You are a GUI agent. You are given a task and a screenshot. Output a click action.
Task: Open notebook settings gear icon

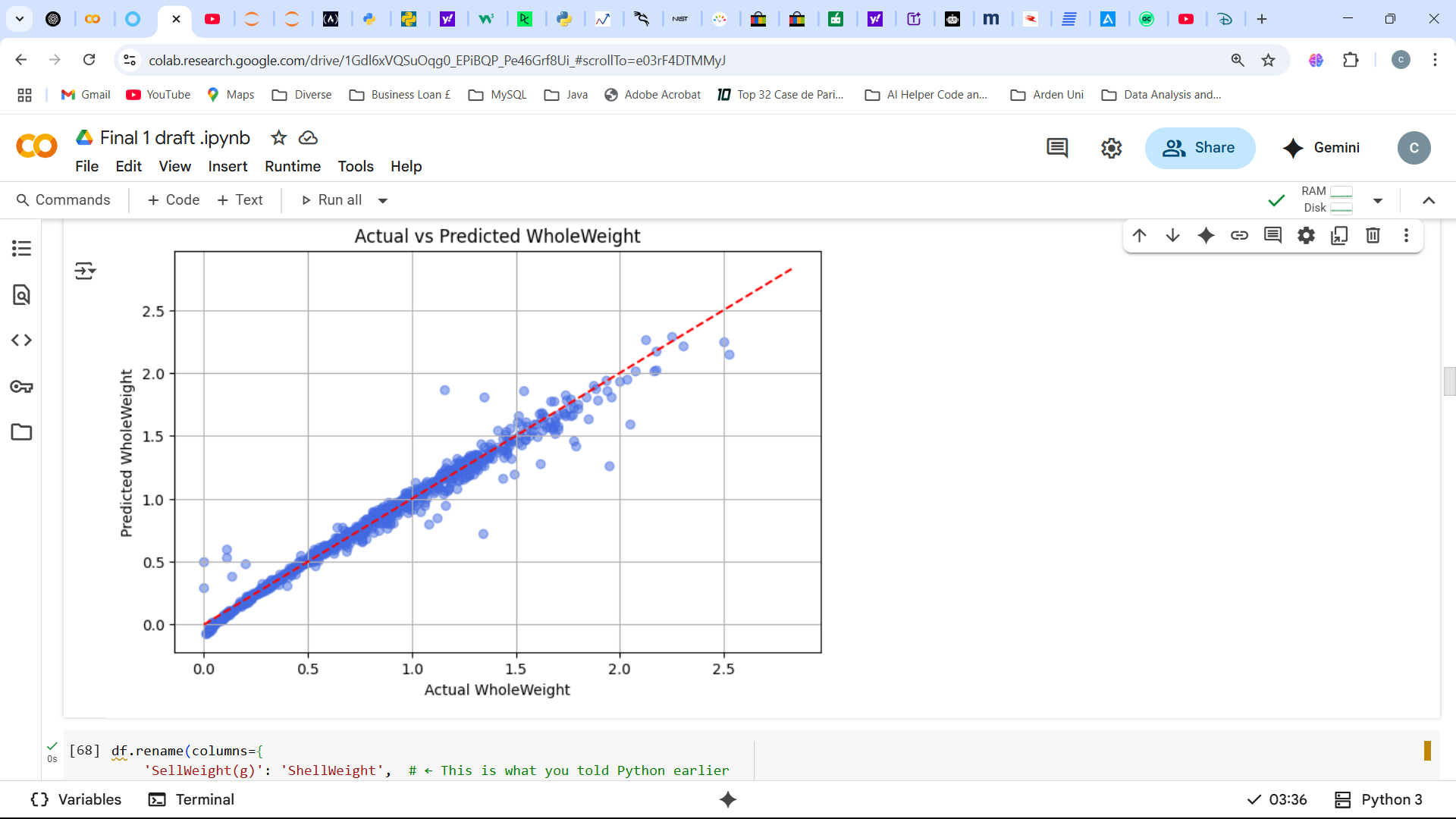(x=1111, y=148)
